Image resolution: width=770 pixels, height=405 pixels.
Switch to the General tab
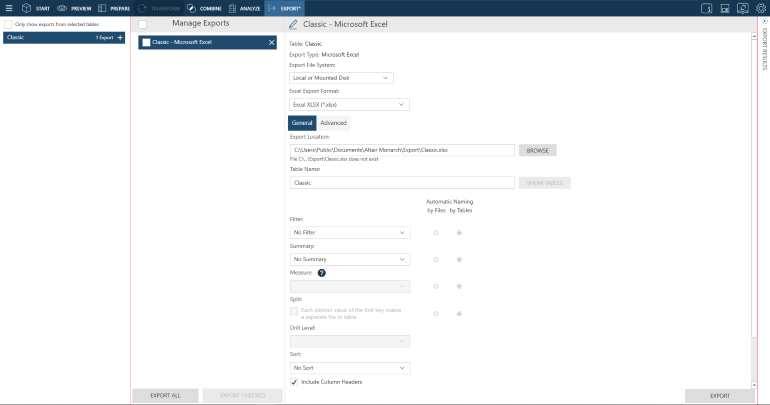(x=302, y=123)
